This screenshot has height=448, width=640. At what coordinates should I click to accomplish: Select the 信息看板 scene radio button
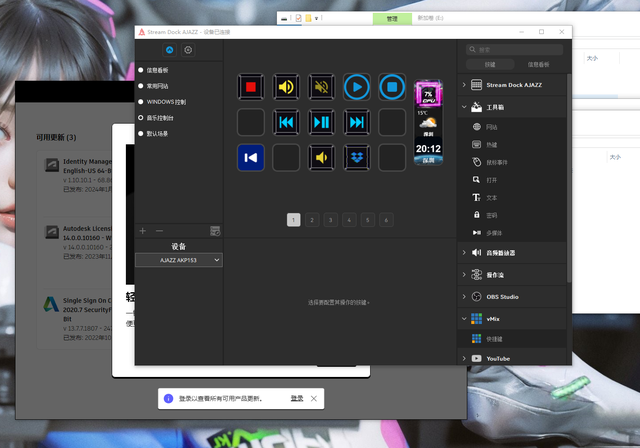(x=140, y=70)
